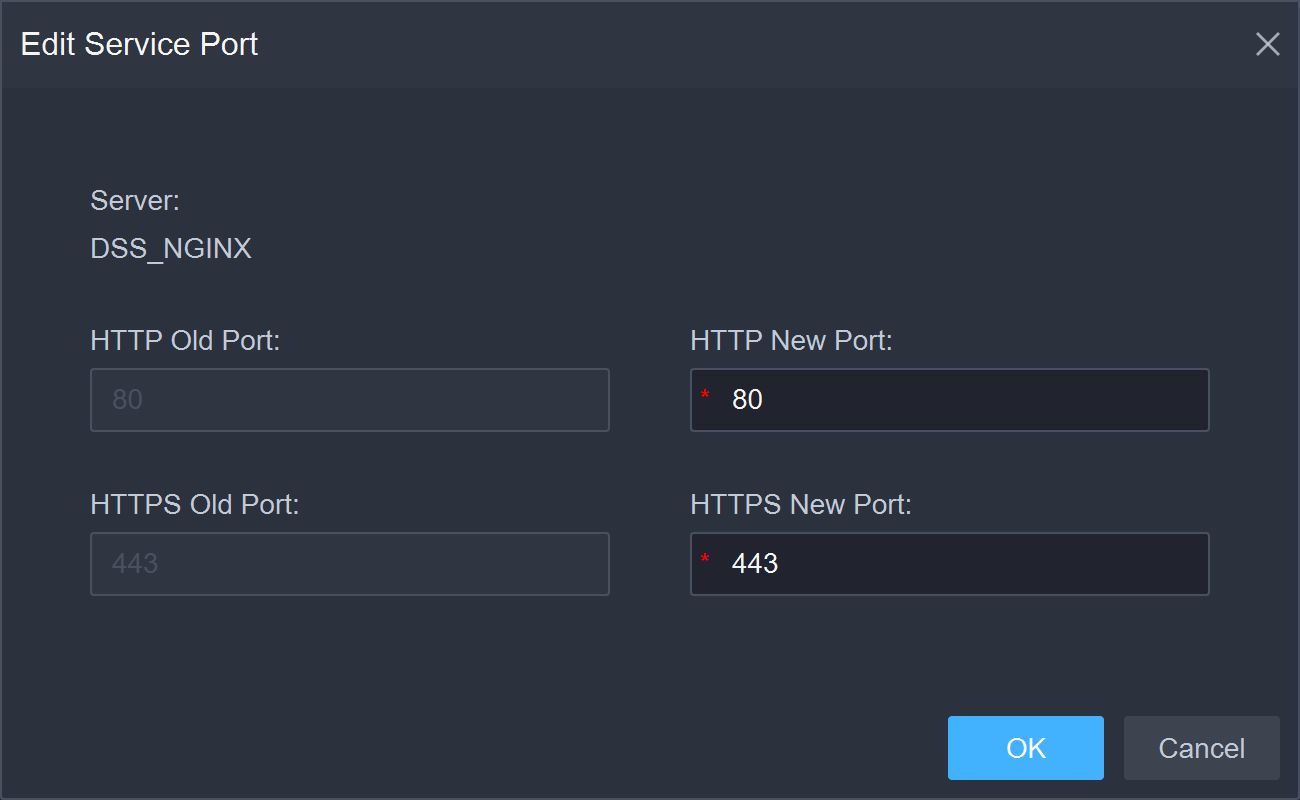Click the disabled HTTP Old Port field
The height and width of the screenshot is (800, 1300).
pos(350,400)
